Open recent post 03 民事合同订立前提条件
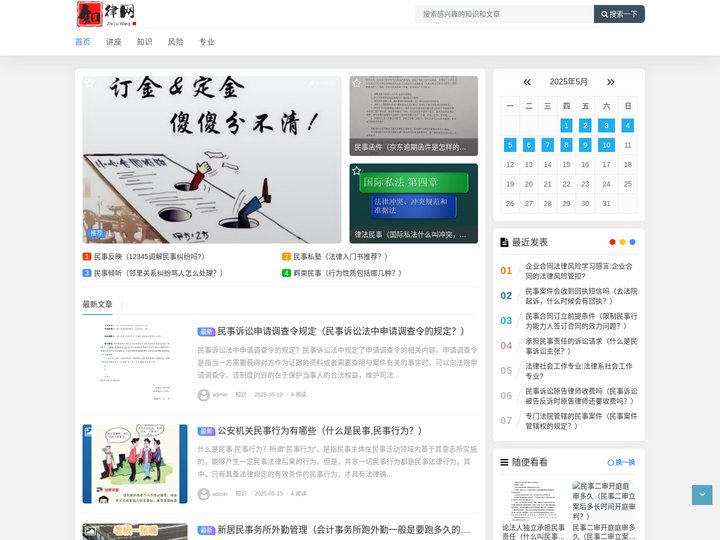The height and width of the screenshot is (540, 720). click(x=581, y=321)
